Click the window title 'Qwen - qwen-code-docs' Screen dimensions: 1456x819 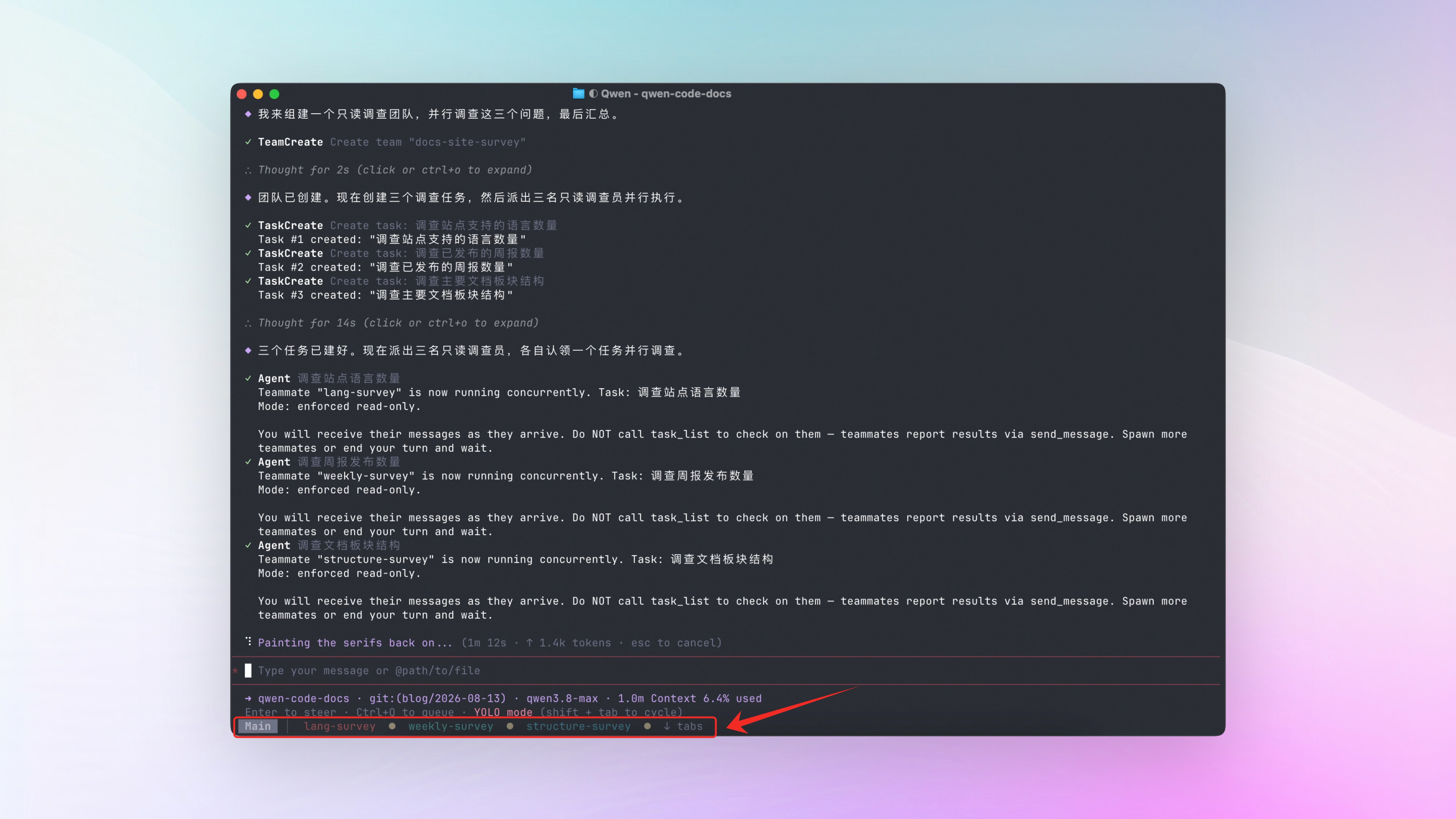click(x=666, y=94)
